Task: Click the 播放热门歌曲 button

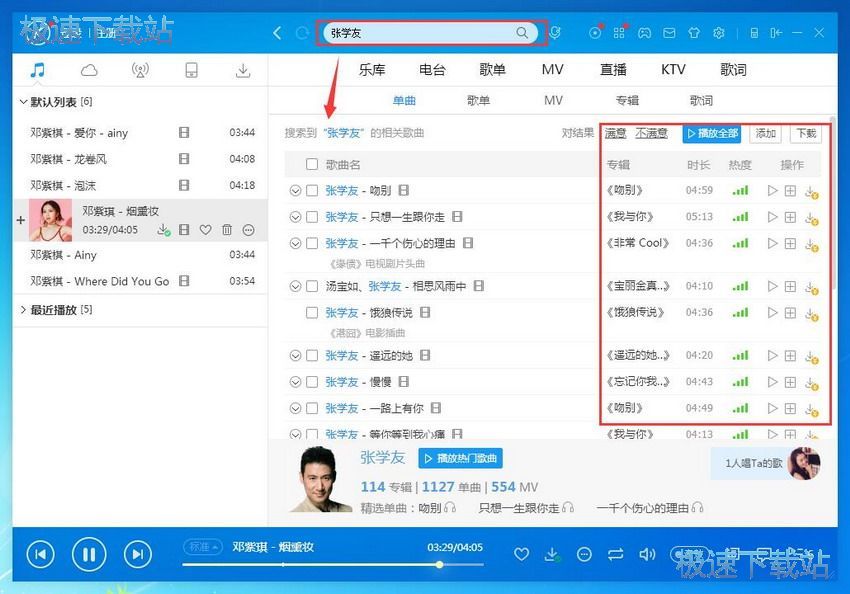Action: (460, 459)
